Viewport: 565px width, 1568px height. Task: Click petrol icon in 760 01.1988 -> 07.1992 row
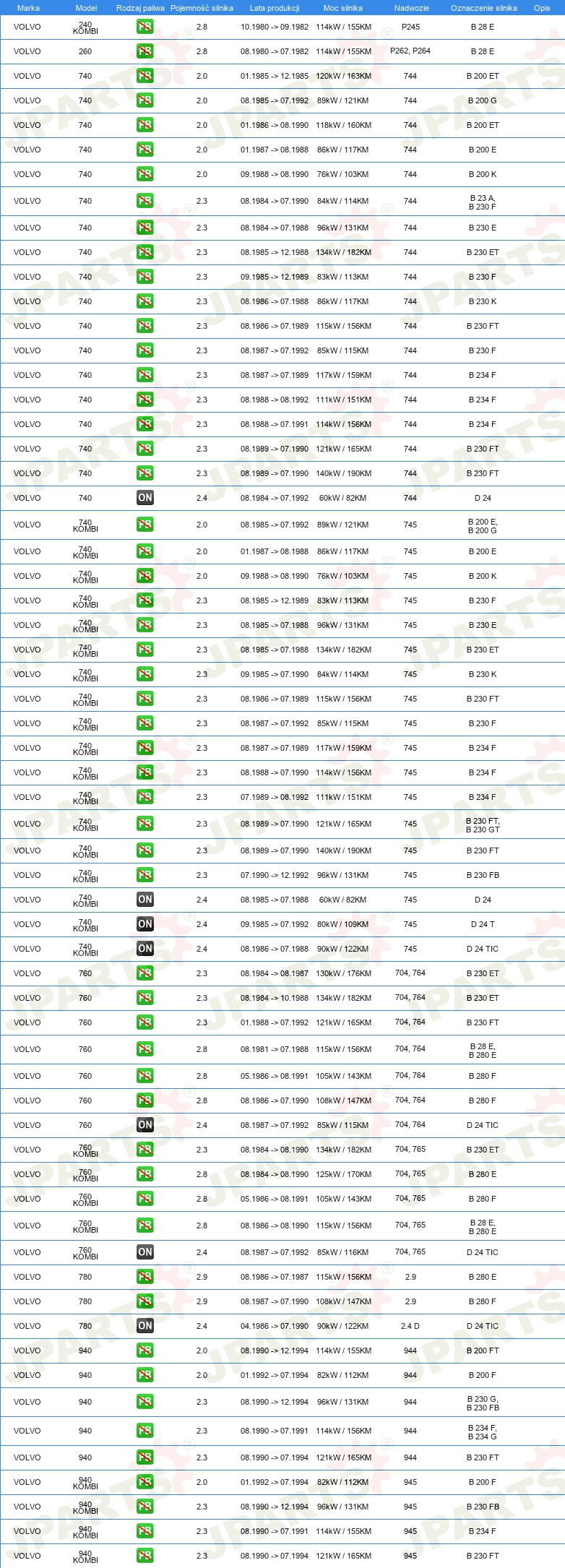145,1022
